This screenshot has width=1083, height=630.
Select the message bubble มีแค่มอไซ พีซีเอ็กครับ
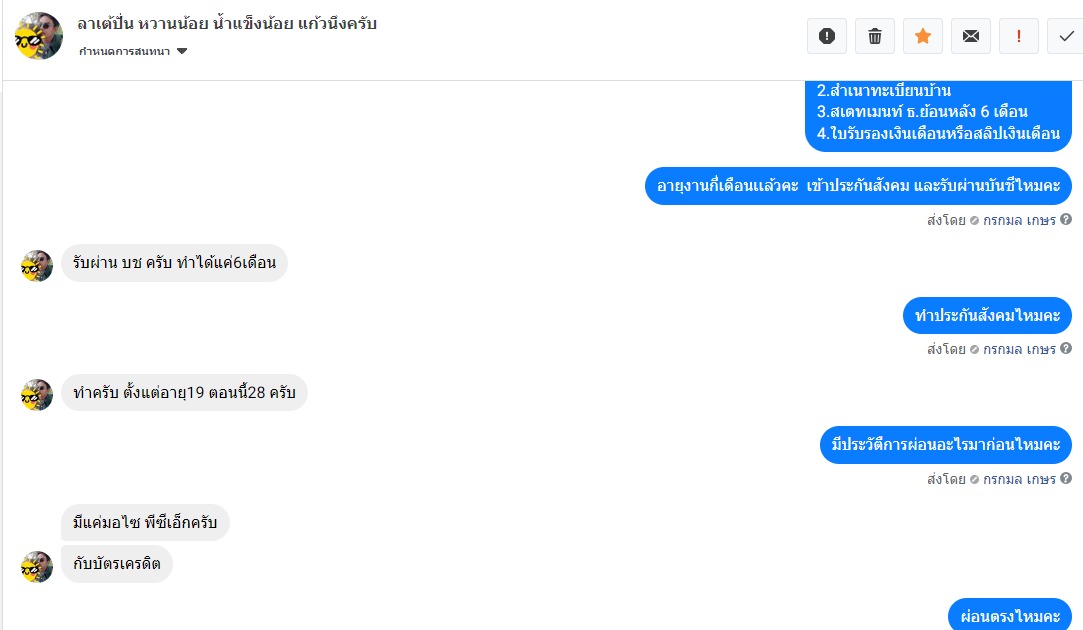[145, 522]
